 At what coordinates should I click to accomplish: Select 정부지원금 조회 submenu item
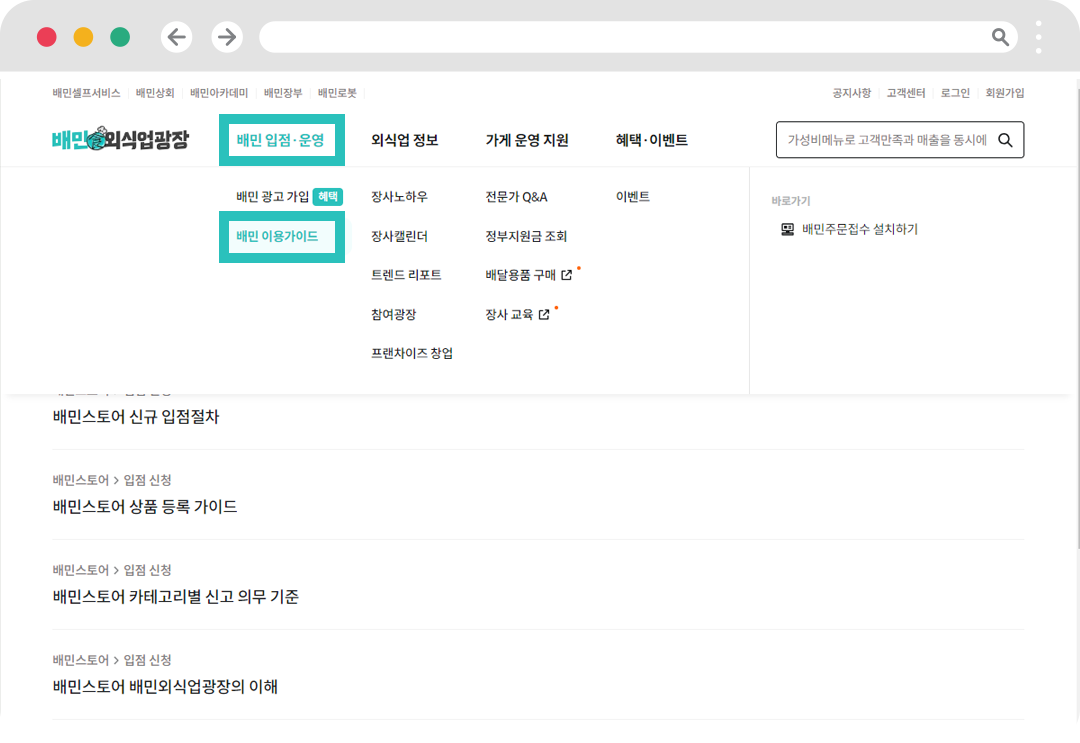pyautogui.click(x=526, y=236)
